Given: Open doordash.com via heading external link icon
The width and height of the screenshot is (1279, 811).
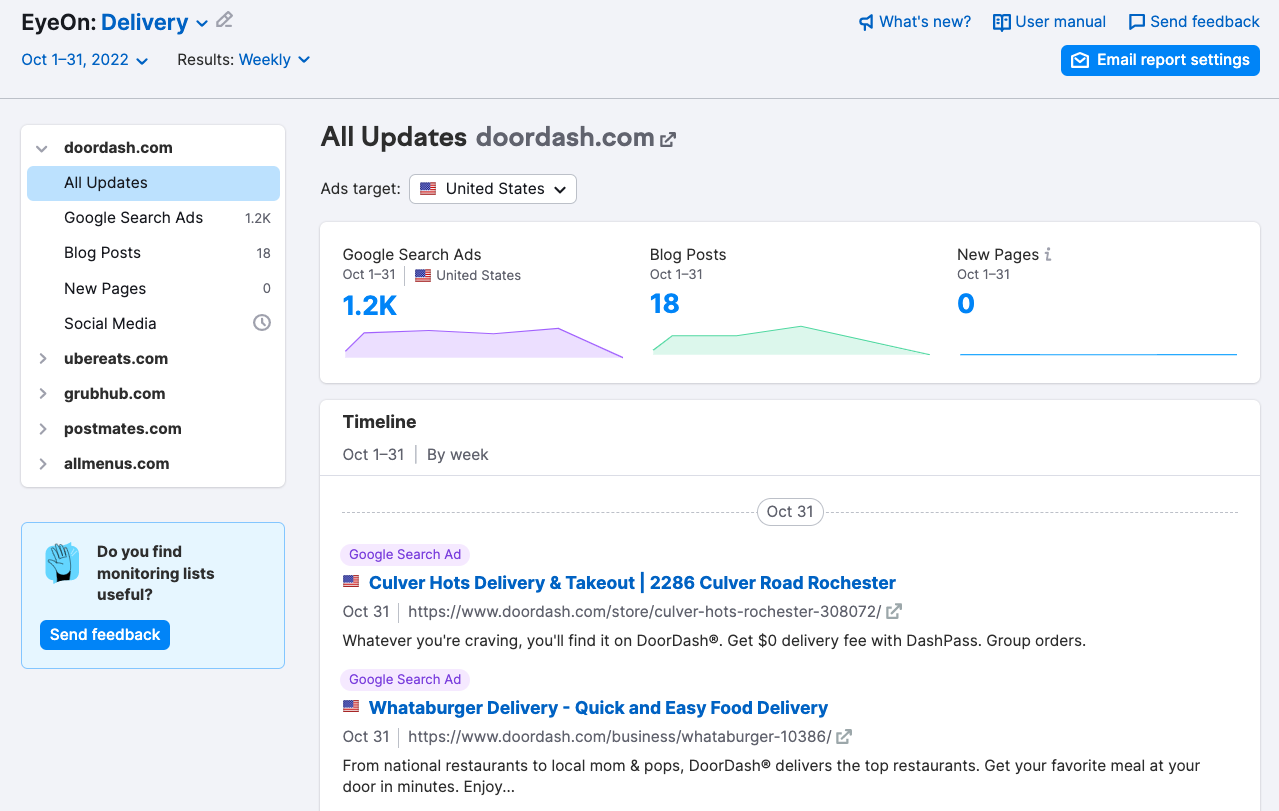Looking at the screenshot, I should coord(668,139).
